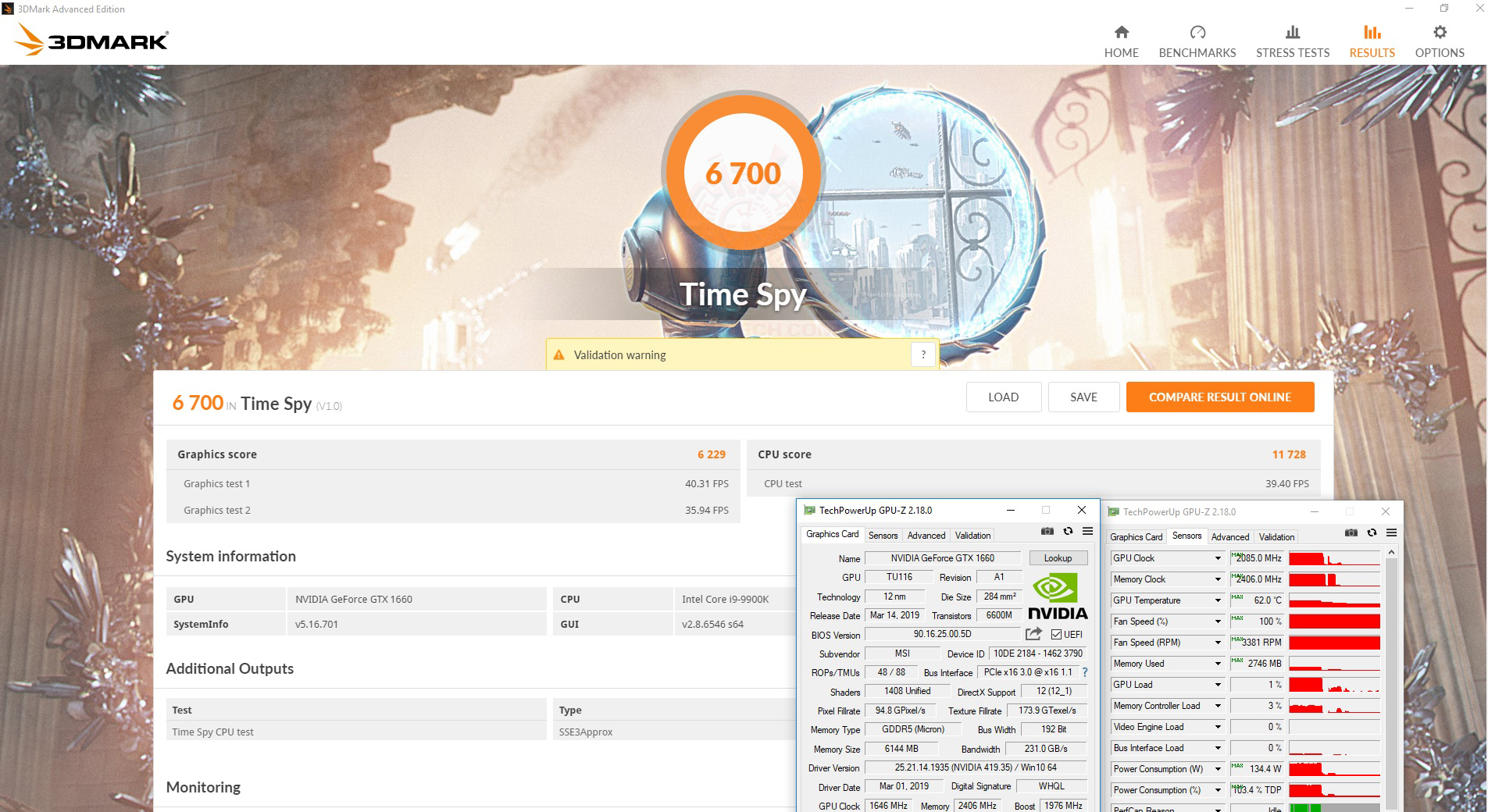Switch to Validation tab in left GPU-Z window
1488x812 pixels.
click(972, 536)
